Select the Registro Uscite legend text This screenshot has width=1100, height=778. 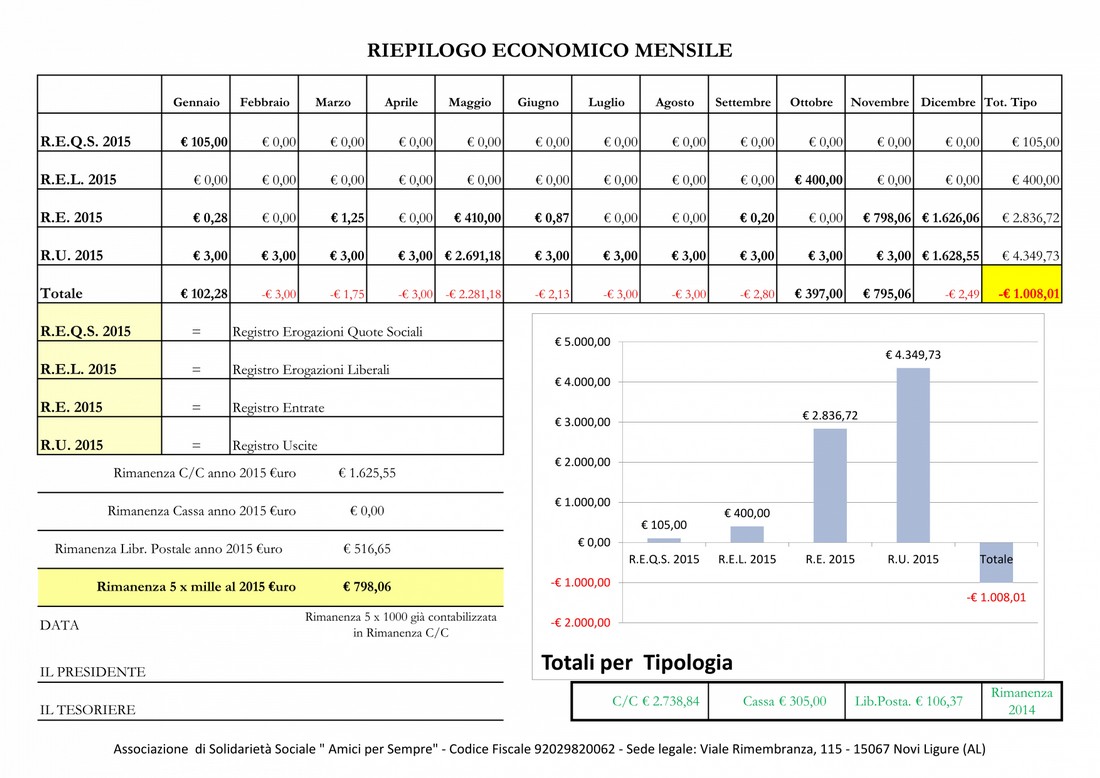coord(275,445)
